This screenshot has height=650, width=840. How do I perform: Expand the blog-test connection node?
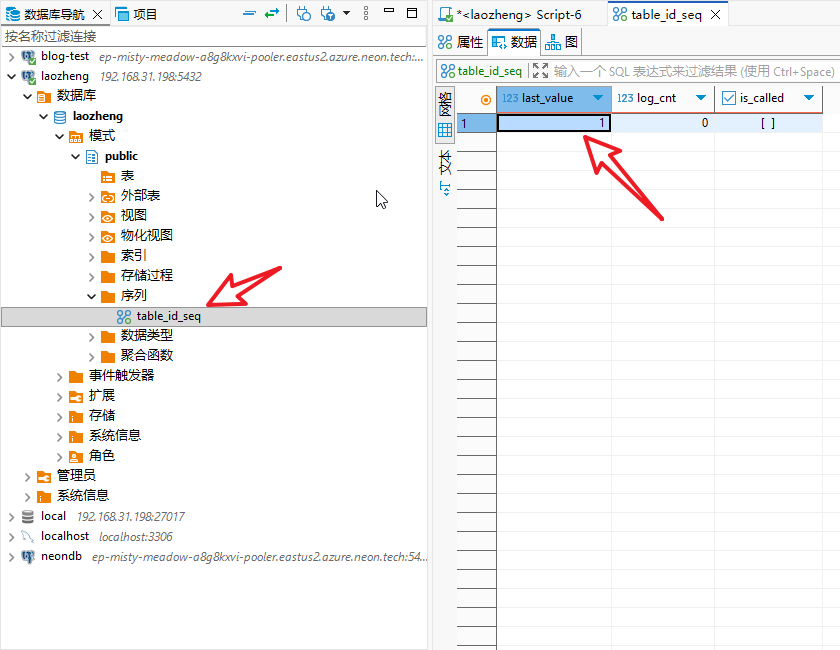(12, 56)
